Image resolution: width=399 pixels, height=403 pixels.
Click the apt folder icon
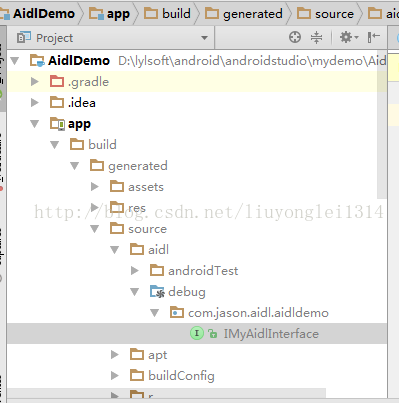137,354
